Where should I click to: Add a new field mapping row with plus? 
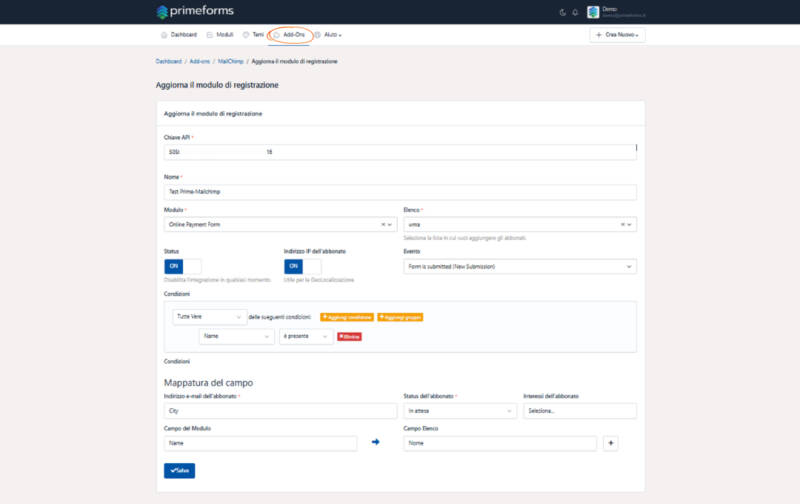pyautogui.click(x=611, y=443)
